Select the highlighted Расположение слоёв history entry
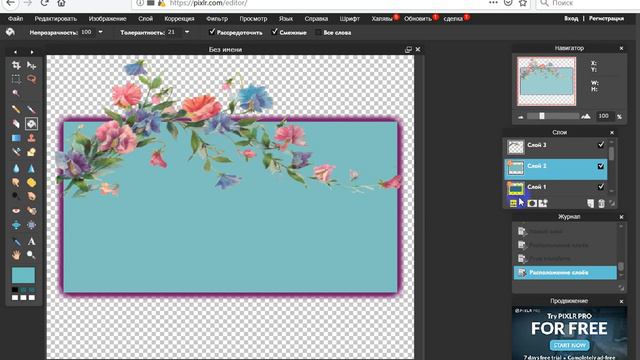 pos(565,273)
